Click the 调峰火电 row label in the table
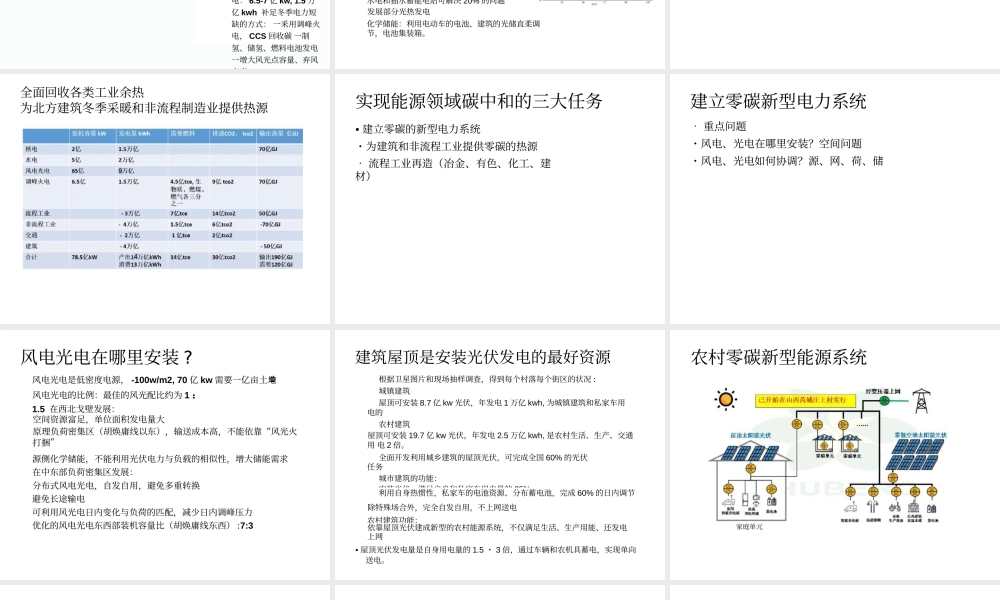This screenshot has width=1000, height=600. coord(37,182)
